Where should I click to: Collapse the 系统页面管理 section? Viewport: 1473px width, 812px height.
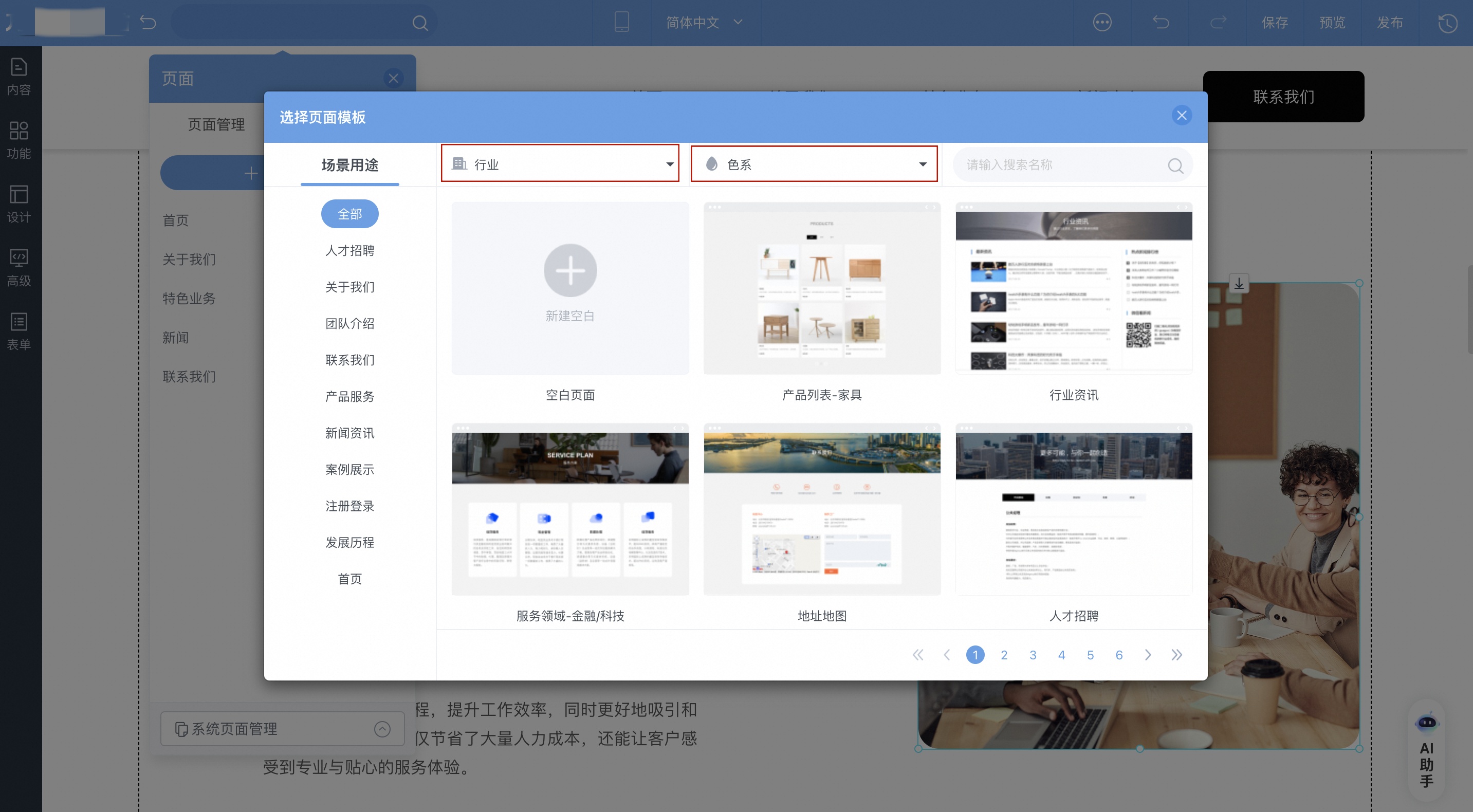tap(381, 729)
